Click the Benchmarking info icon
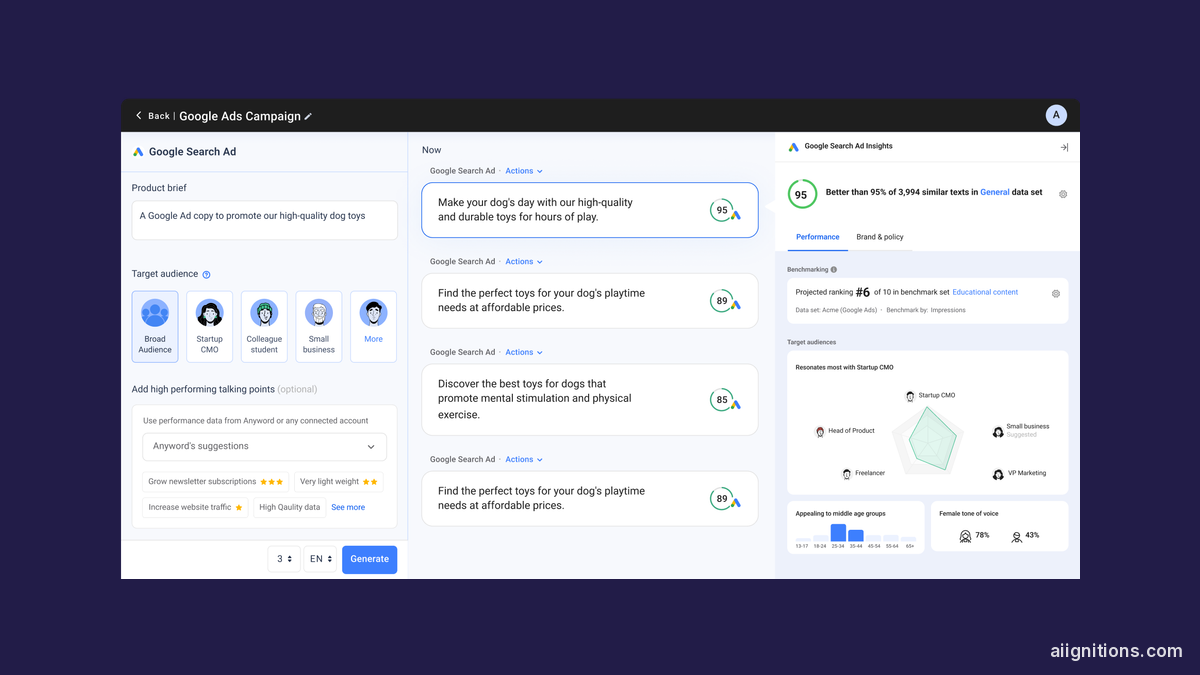Image resolution: width=1200 pixels, height=675 pixels. tap(834, 270)
